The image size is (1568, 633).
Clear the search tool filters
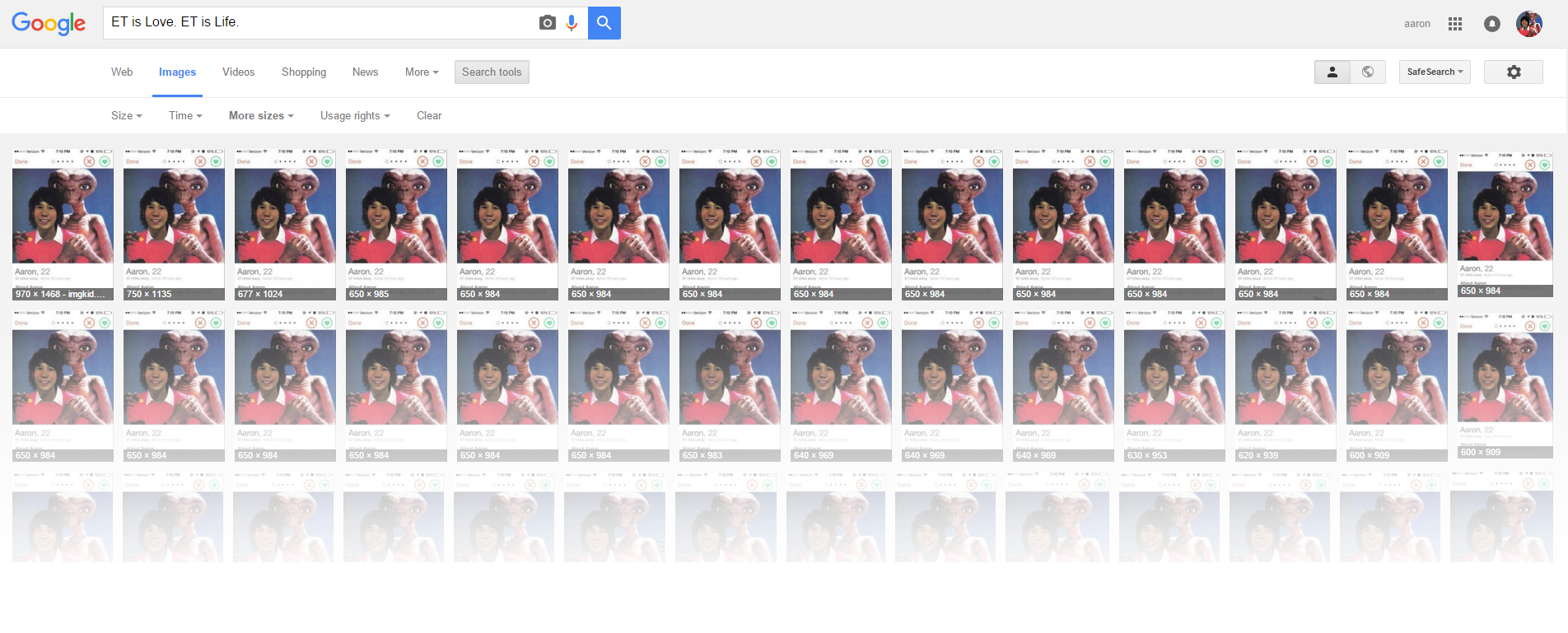pos(429,115)
